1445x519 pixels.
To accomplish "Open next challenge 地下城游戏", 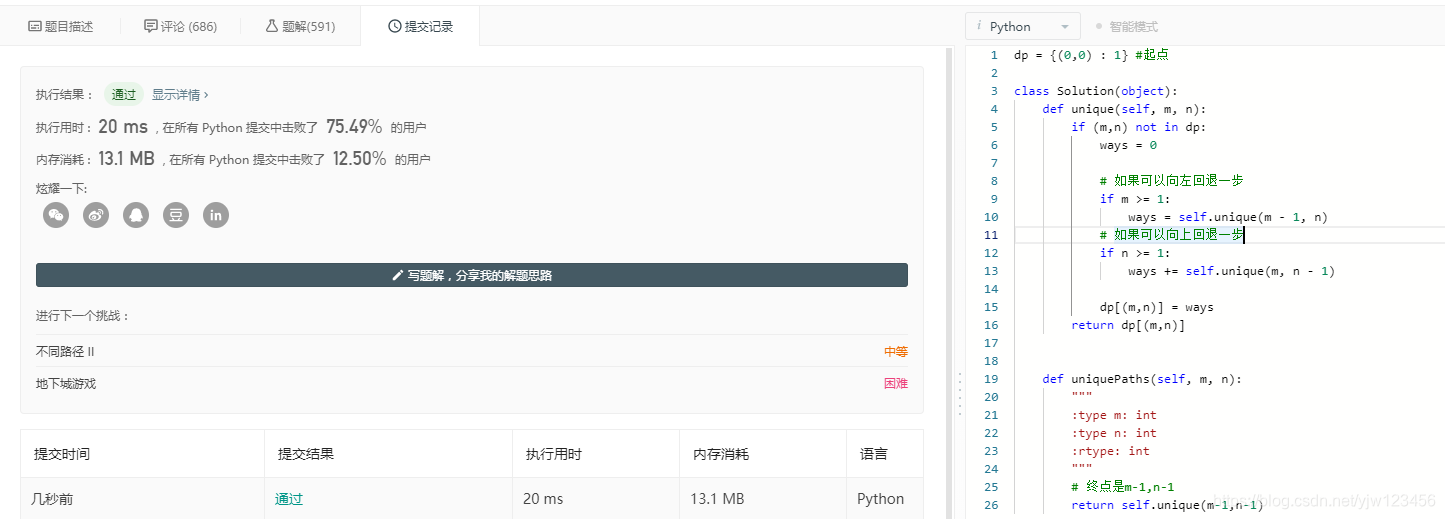I will tap(66, 384).
